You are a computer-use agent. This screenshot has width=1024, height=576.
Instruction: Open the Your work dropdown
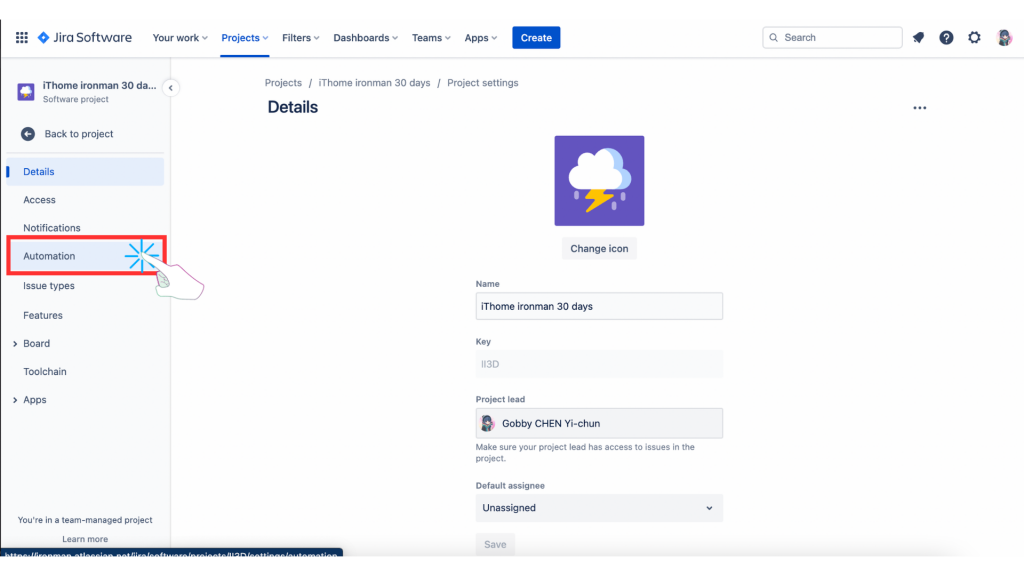(x=180, y=38)
